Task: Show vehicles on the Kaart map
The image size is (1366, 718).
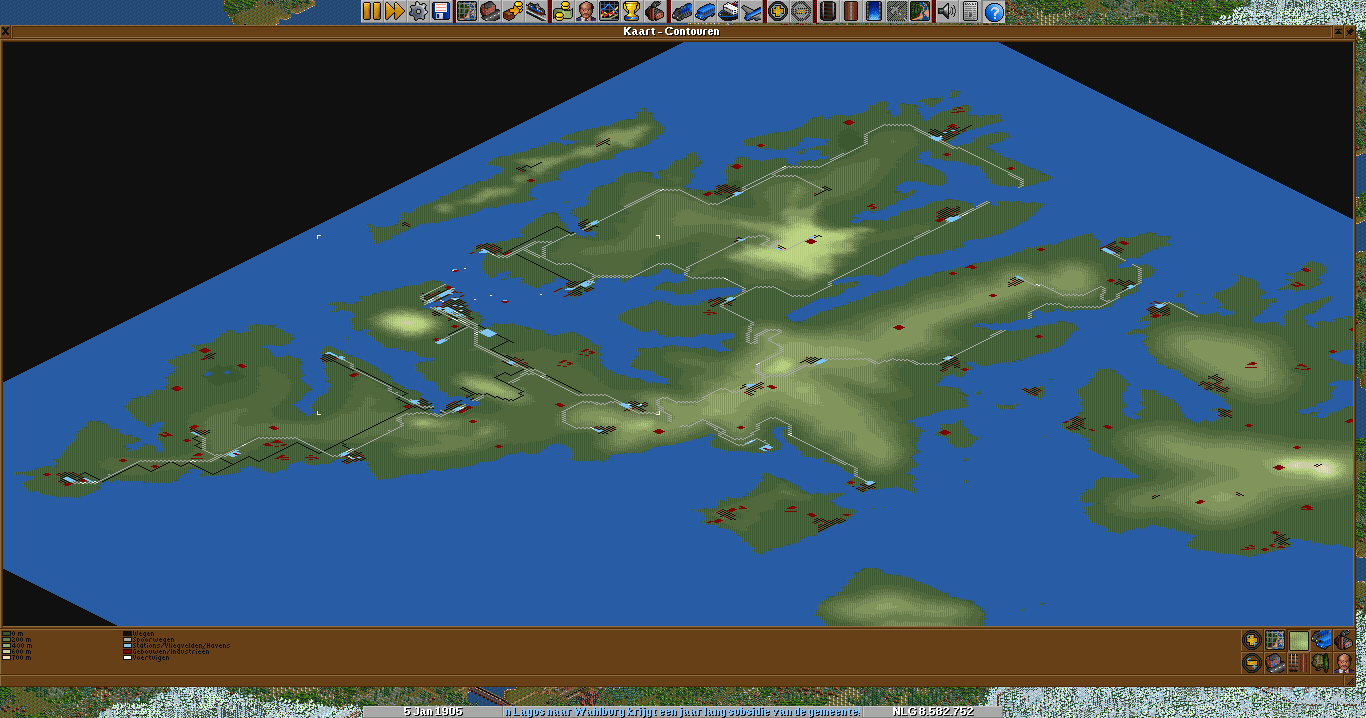Action: click(1321, 640)
